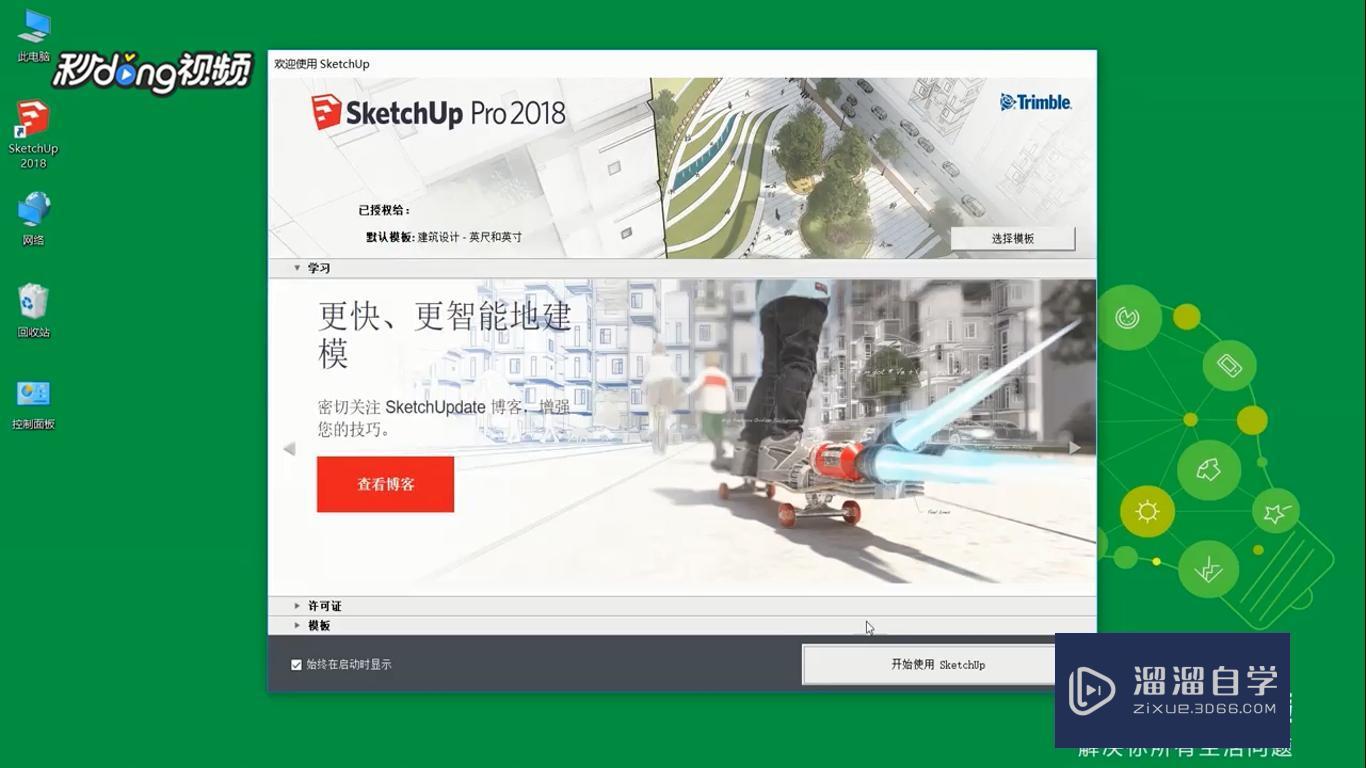1366x768 pixels.
Task: Go to previous slide with left arrow
Action: click(289, 448)
